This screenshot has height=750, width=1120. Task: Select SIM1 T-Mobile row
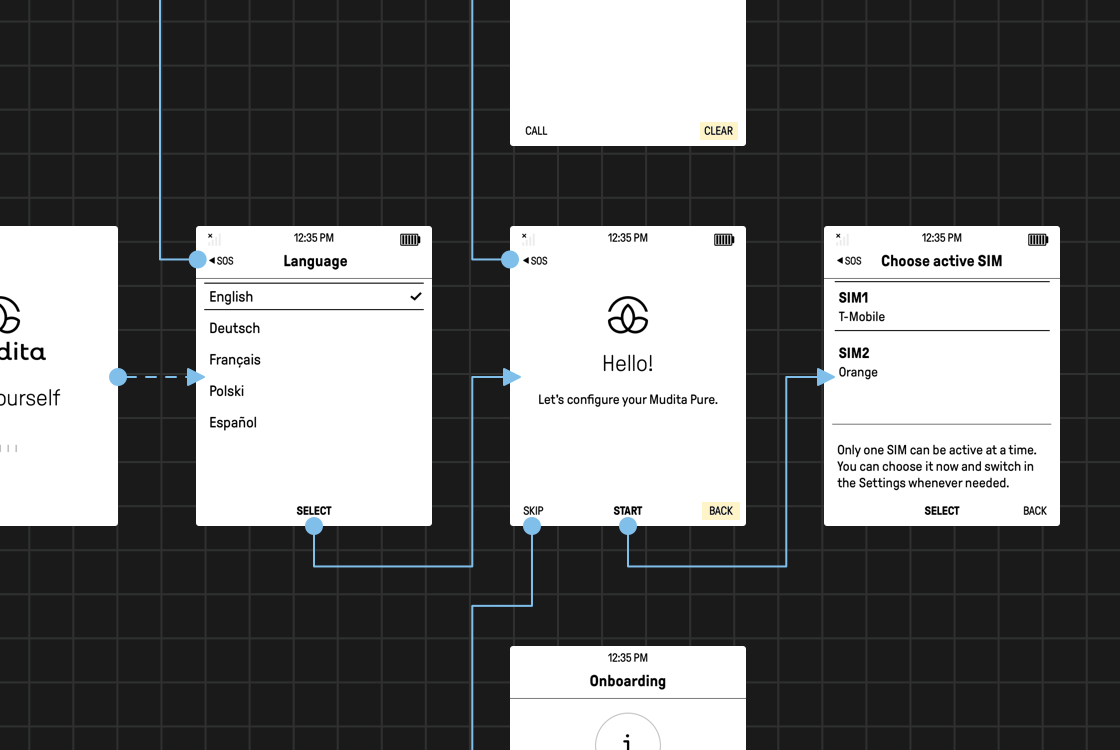942,306
